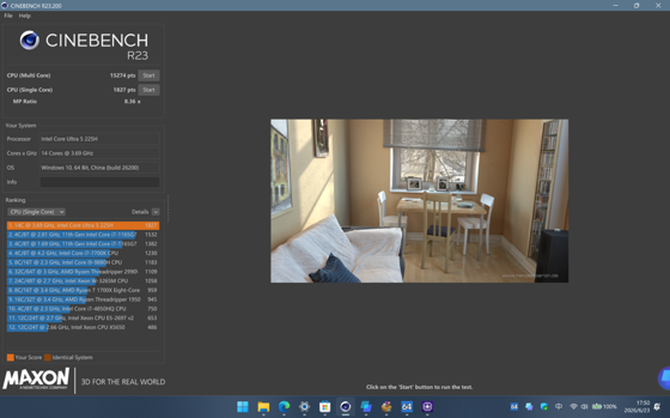This screenshot has height=418, width=670.
Task: Click the Processor field showing Intel Core Ultra 5 225H
Action: pyautogui.click(x=100, y=139)
